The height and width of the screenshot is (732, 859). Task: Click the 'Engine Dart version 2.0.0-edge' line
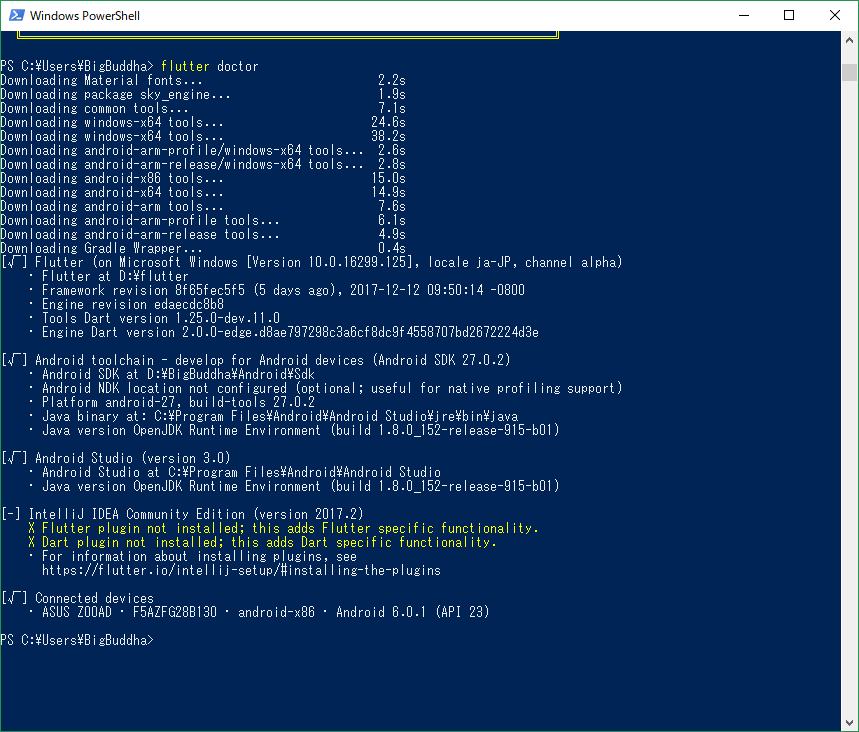pos(284,333)
